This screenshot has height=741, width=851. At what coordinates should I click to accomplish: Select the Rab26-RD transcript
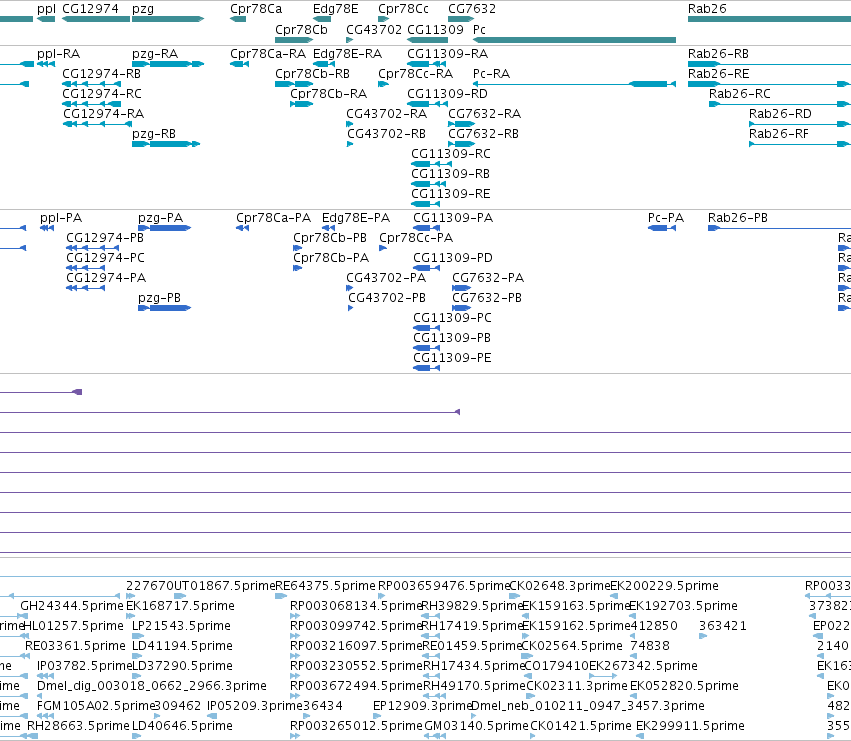[800, 124]
